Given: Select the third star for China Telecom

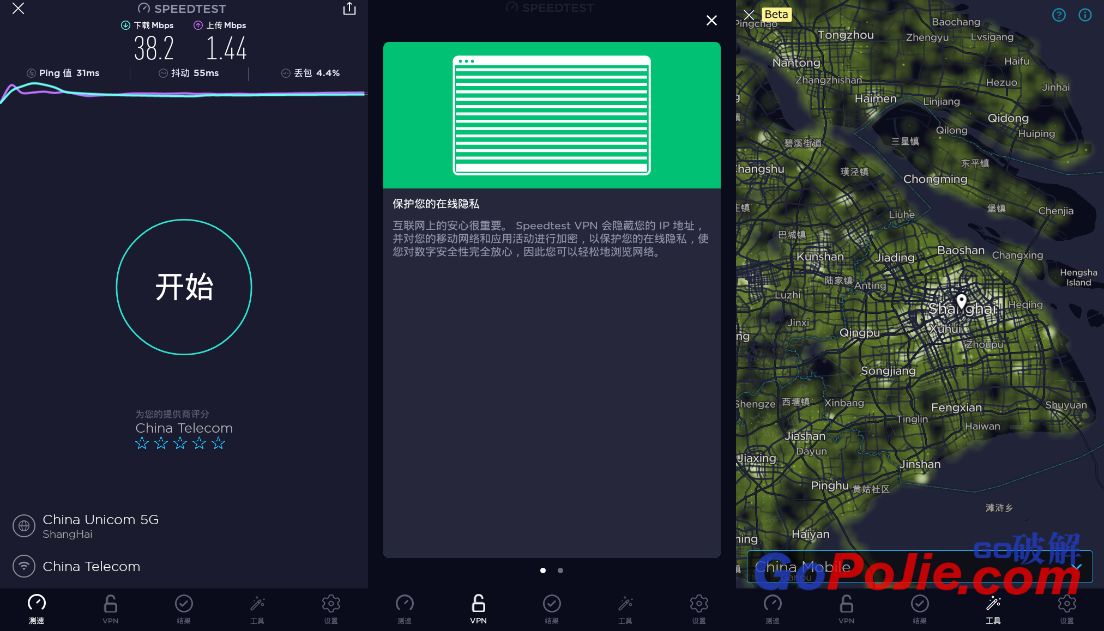Looking at the screenshot, I should pos(180,443).
